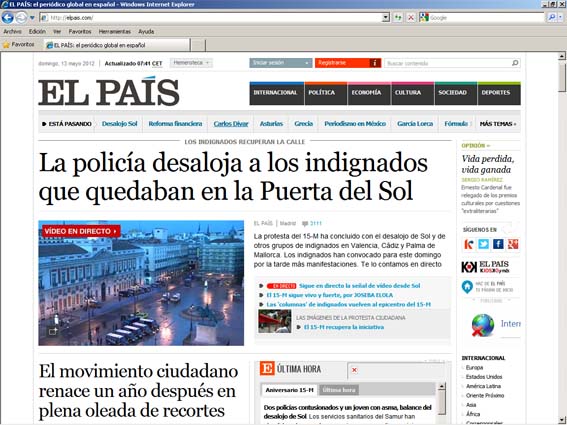Click the Twitter follow icon

pos(483,244)
